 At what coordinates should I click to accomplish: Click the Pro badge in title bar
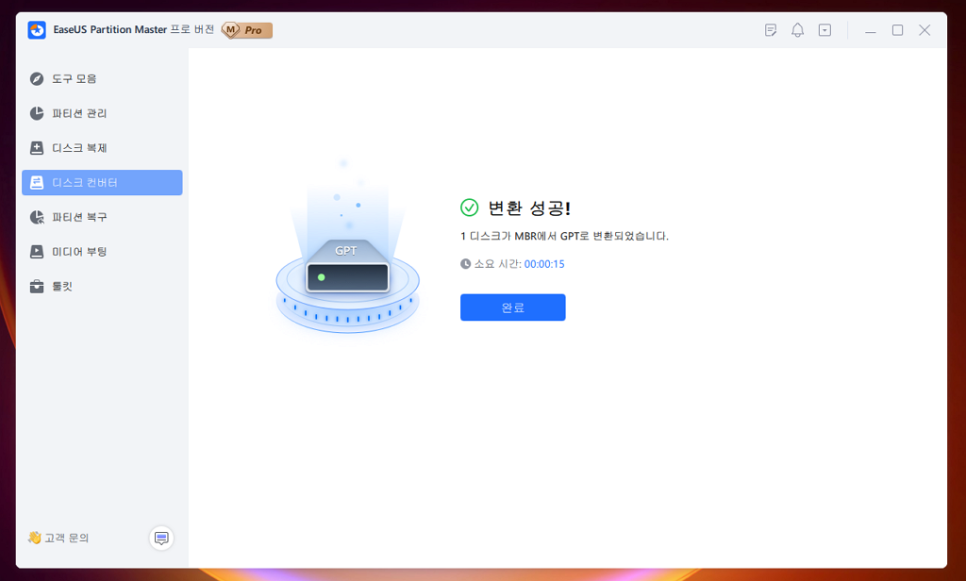pos(247,30)
